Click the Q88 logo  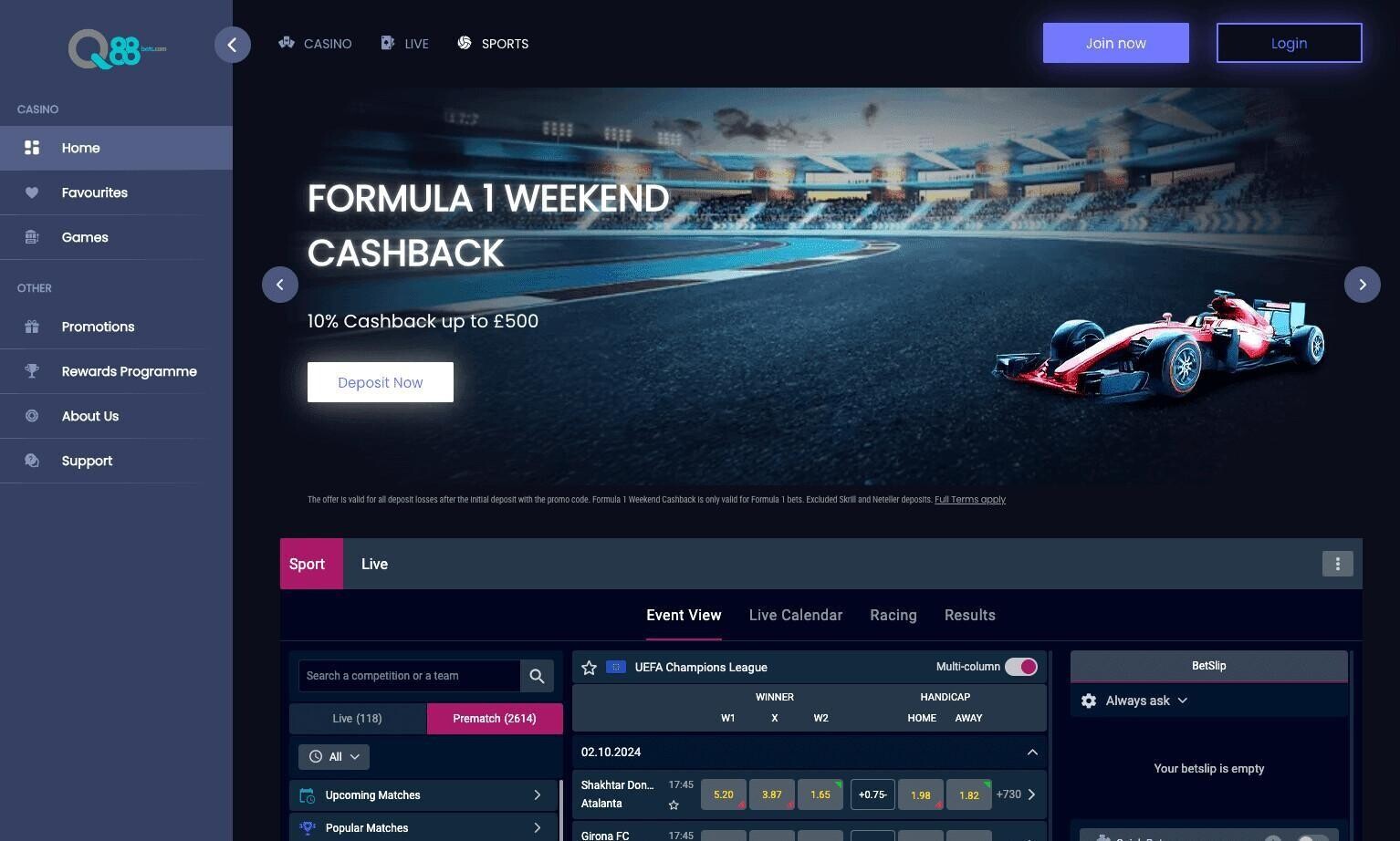pyautogui.click(x=117, y=49)
